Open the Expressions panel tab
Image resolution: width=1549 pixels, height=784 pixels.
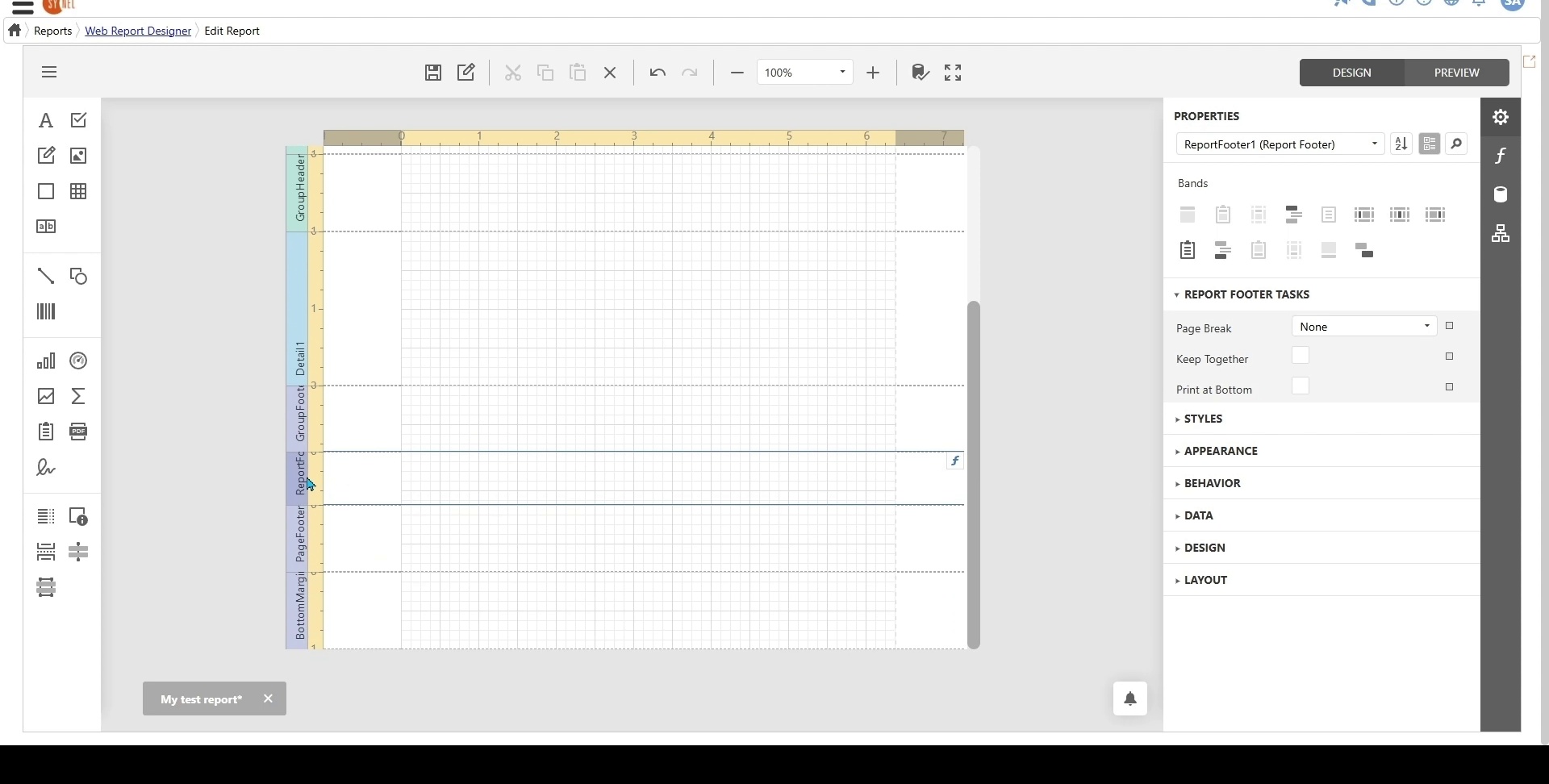coord(1501,156)
